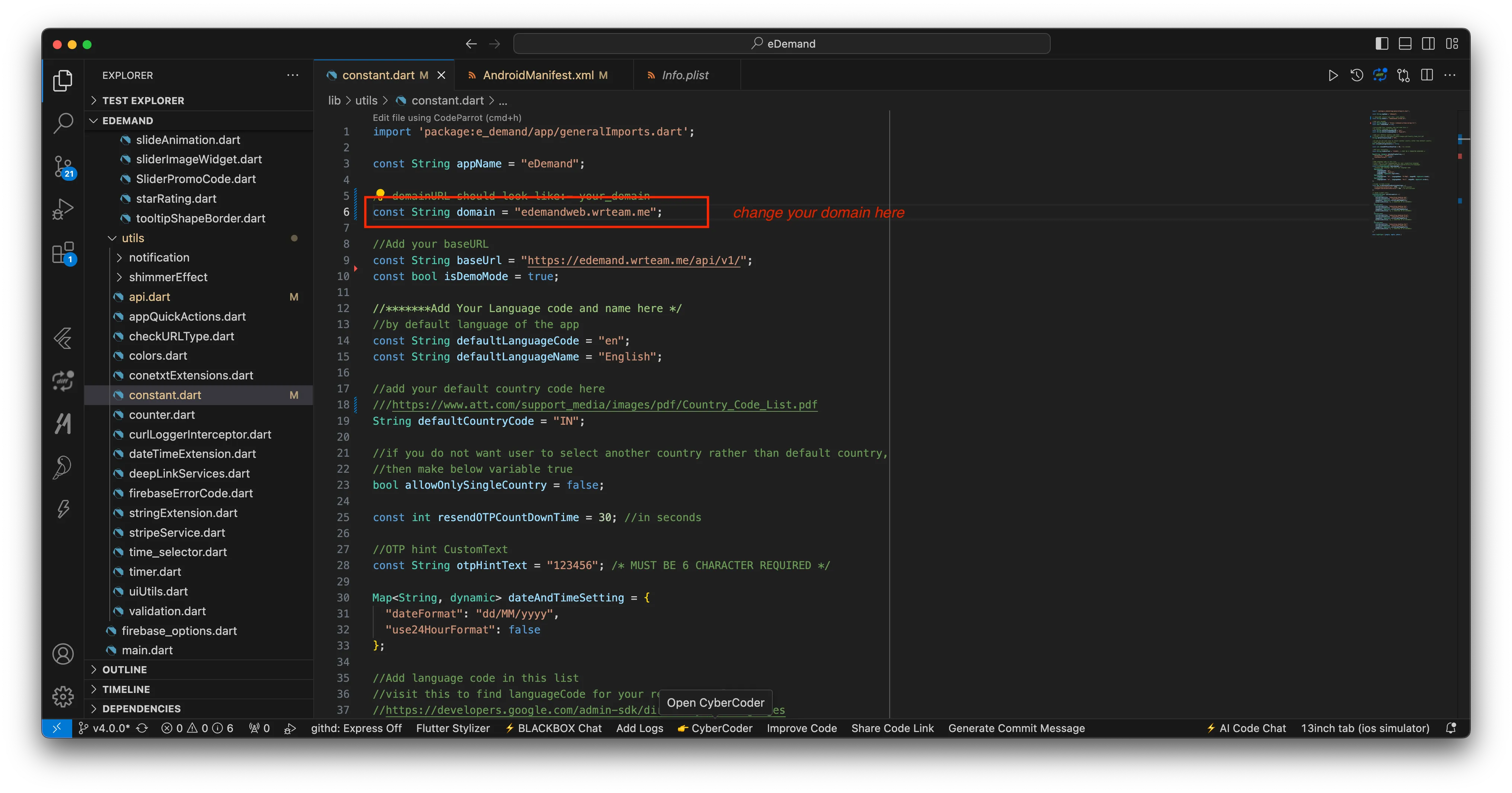The image size is (1512, 793).
Task: Click Improve Code in status bar
Action: (x=802, y=728)
